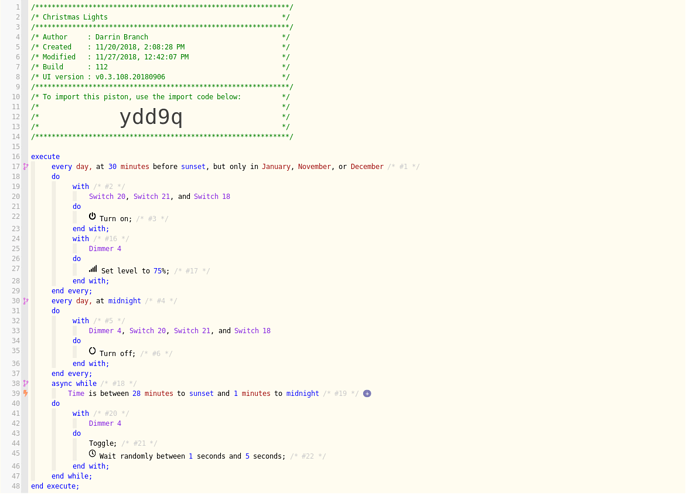Click the modified date 11/27/2018, 12:42:07 PM
690x495 pixels.
tap(142, 57)
